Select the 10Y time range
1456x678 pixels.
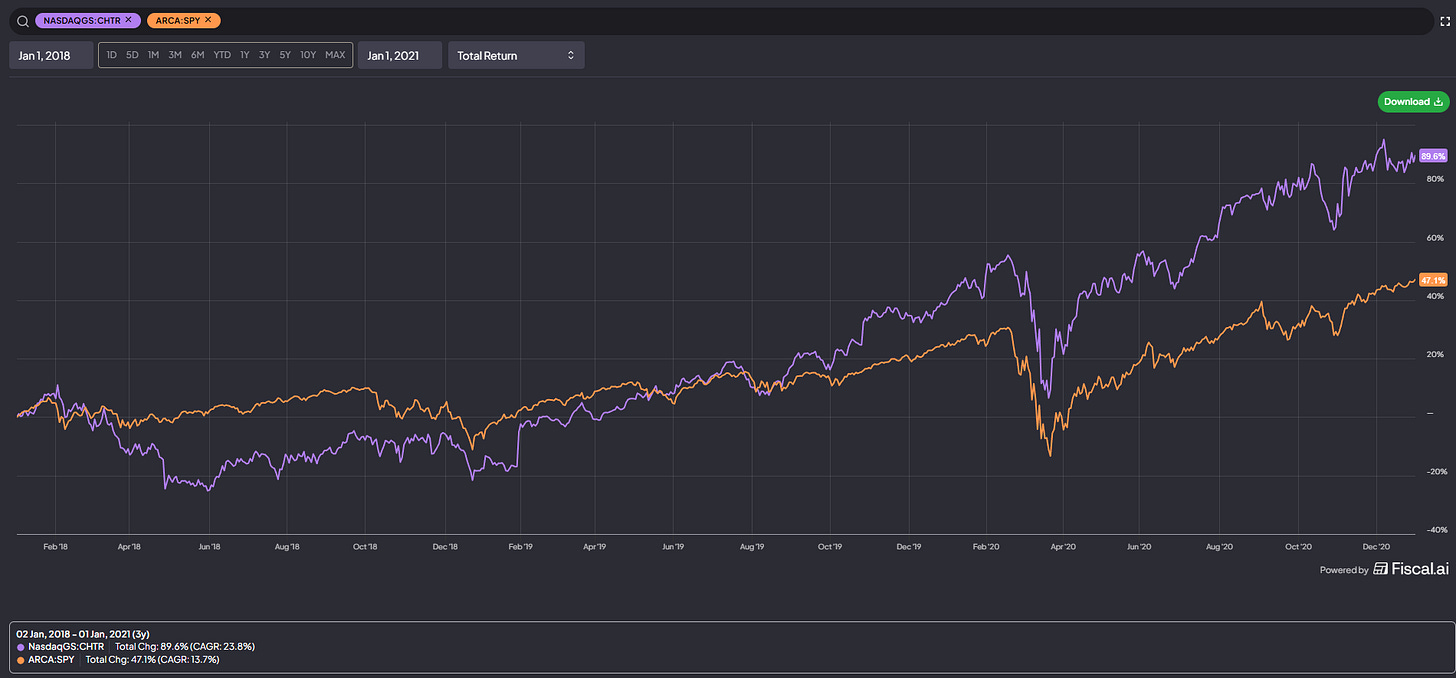click(x=308, y=55)
